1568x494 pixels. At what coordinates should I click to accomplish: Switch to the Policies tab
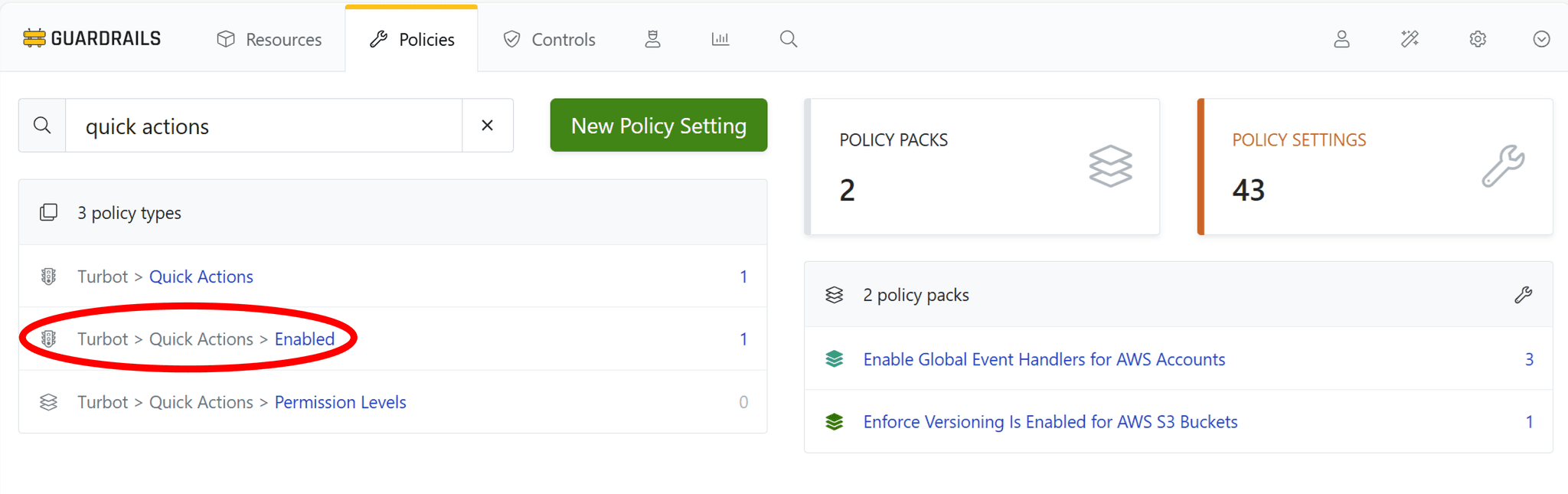click(x=412, y=39)
